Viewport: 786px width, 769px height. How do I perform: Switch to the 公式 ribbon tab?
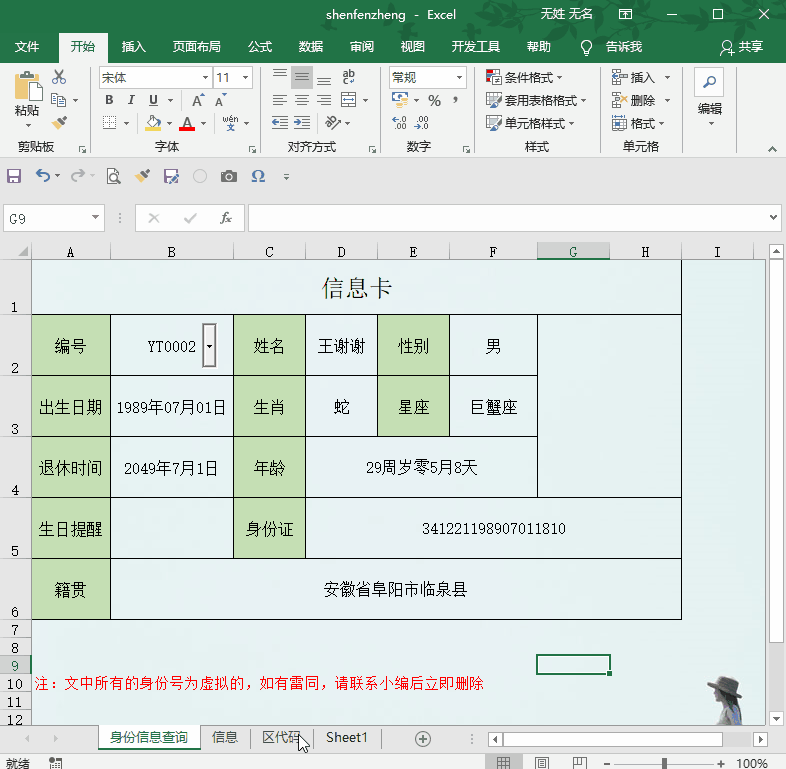260,47
